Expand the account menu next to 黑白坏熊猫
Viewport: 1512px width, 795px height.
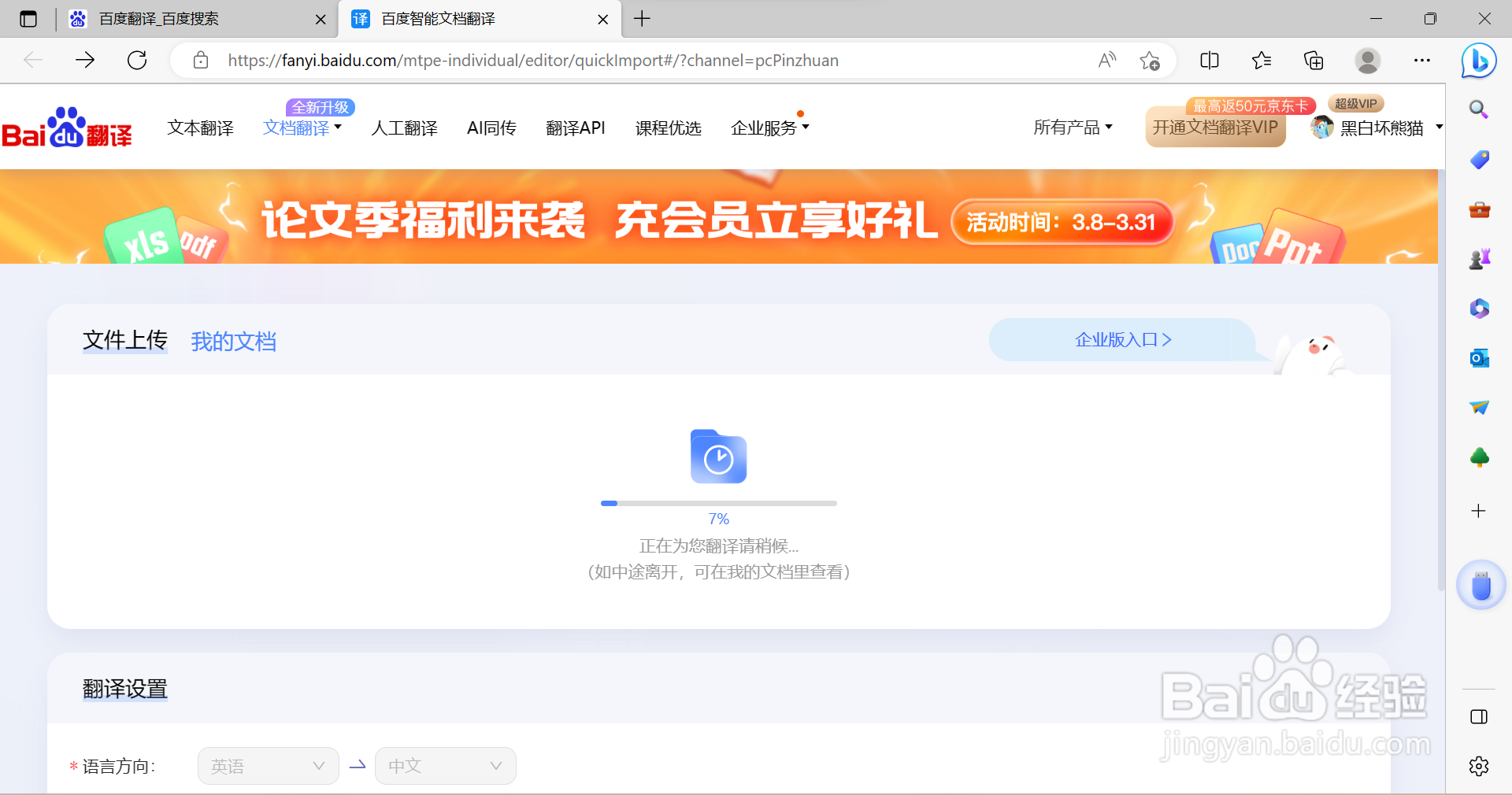tap(1439, 127)
